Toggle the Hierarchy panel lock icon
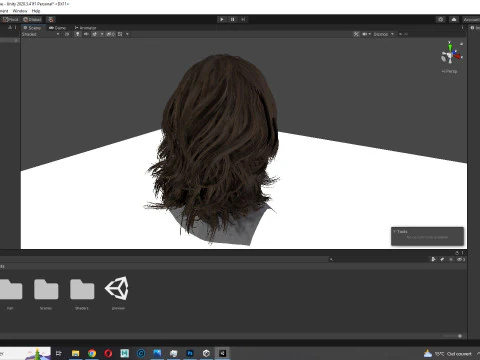The height and width of the screenshot is (360, 480). tap(10, 28)
